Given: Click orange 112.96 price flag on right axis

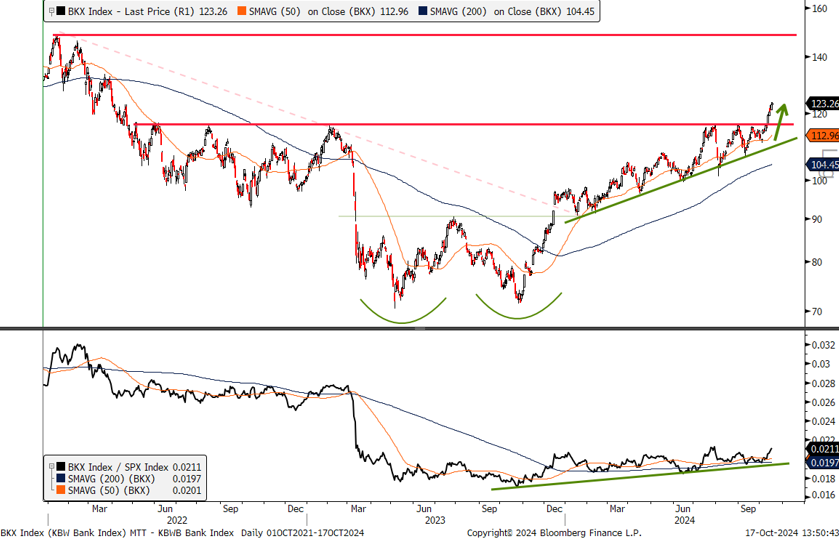Looking at the screenshot, I should [x=822, y=136].
